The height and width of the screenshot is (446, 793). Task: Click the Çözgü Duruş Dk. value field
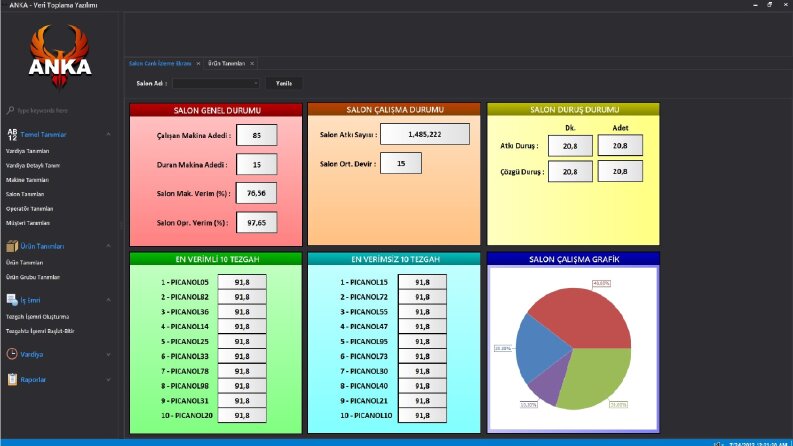click(x=570, y=171)
